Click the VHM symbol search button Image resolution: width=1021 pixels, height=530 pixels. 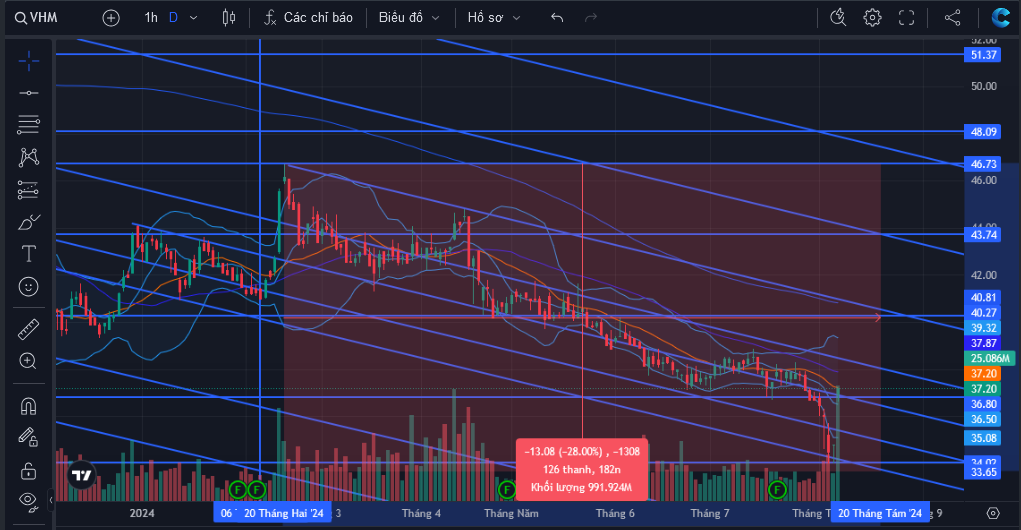(x=36, y=18)
